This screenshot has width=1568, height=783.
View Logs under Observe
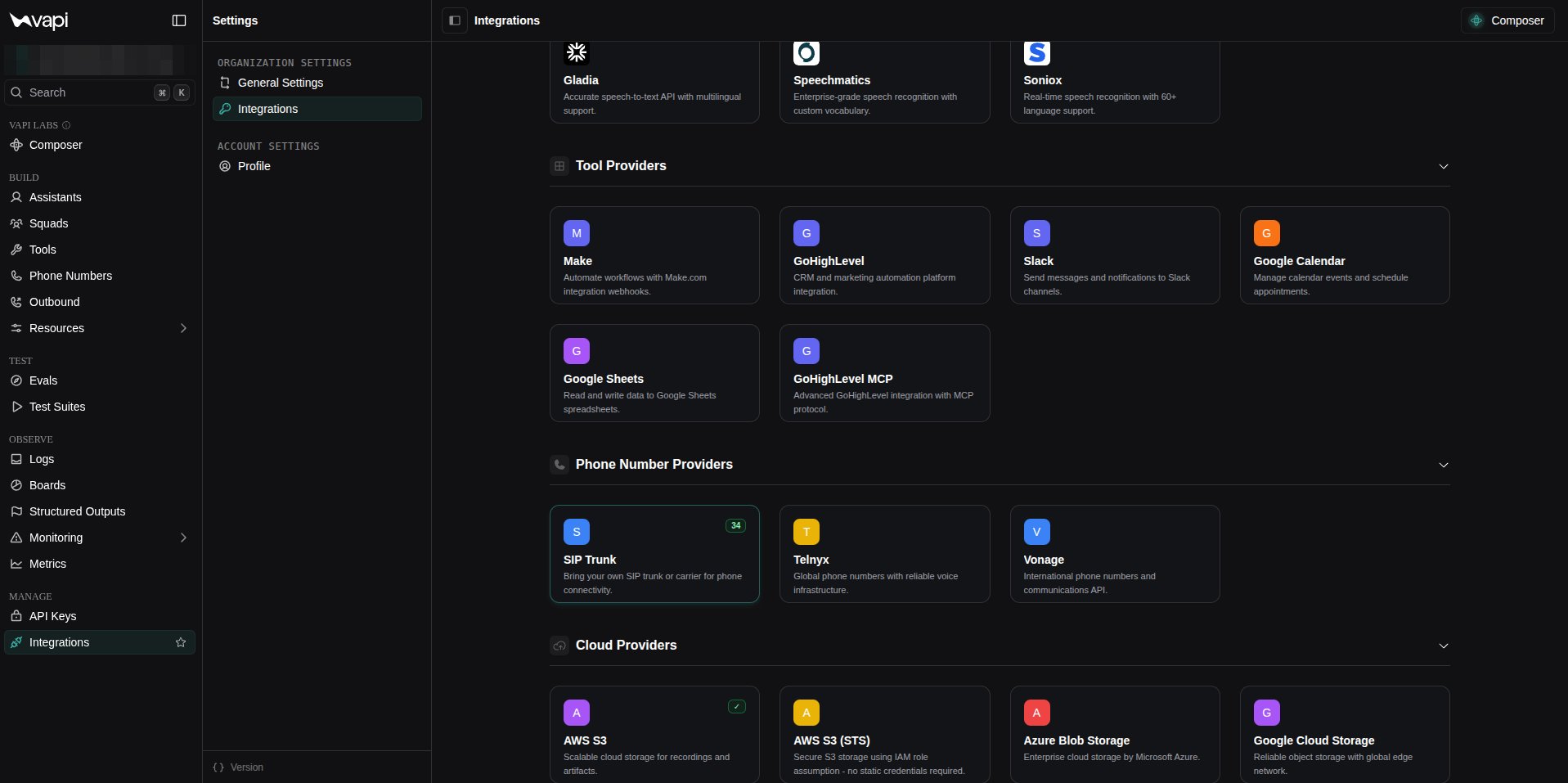(99, 459)
